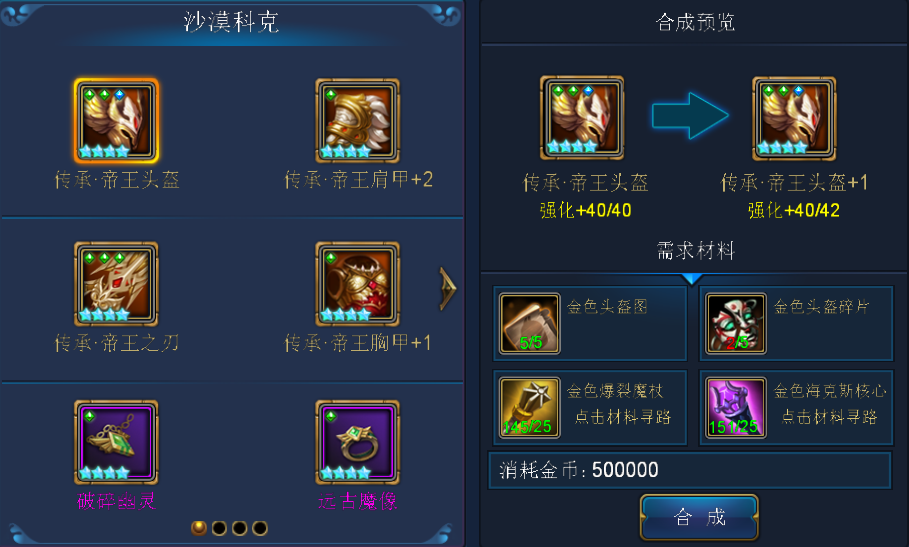
Task: Click the 消耗金币 500000 cost field
Action: (x=690, y=470)
